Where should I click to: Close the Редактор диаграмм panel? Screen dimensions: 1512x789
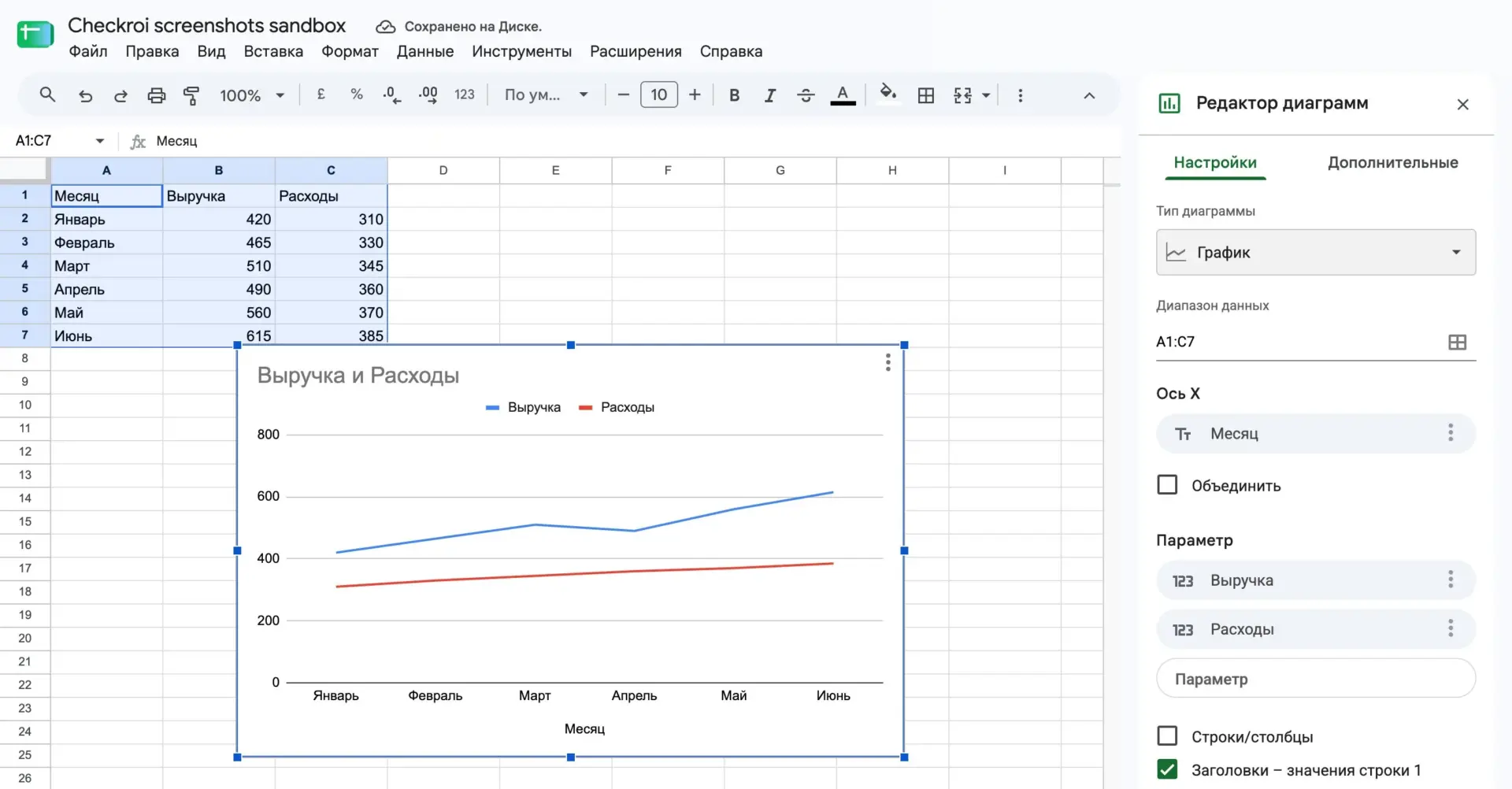click(x=1462, y=104)
